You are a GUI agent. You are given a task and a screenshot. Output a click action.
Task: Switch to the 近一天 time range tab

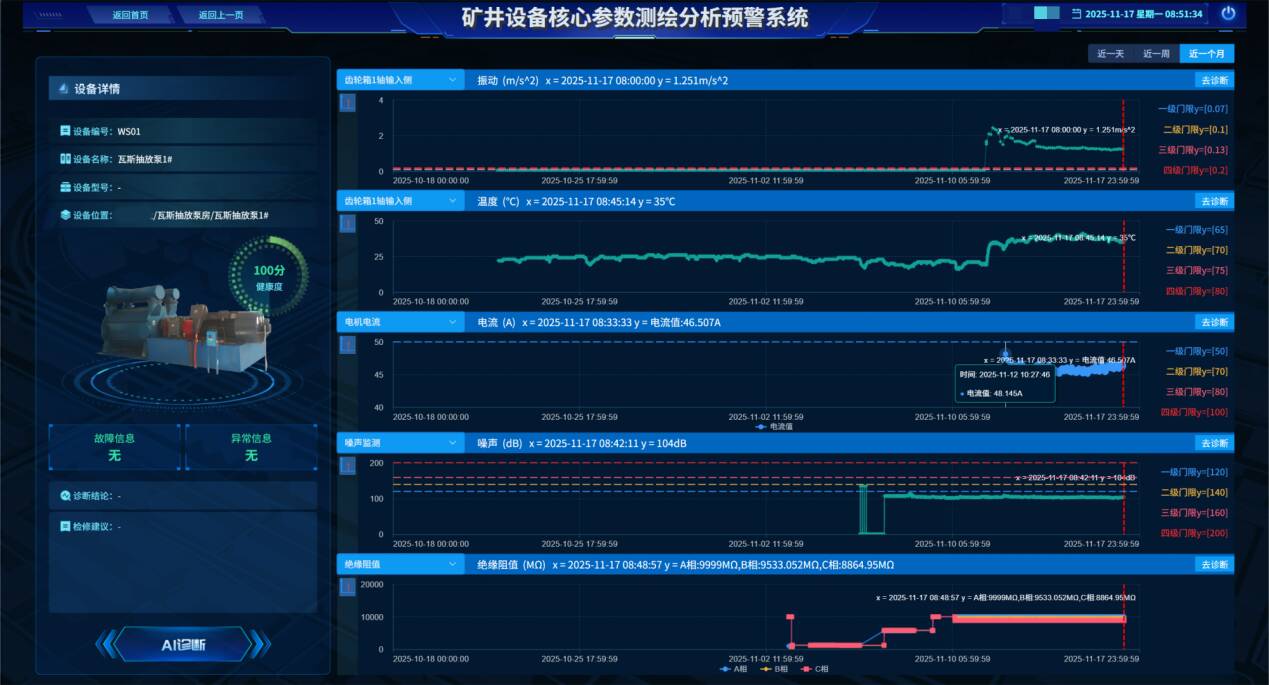[x=1111, y=54]
